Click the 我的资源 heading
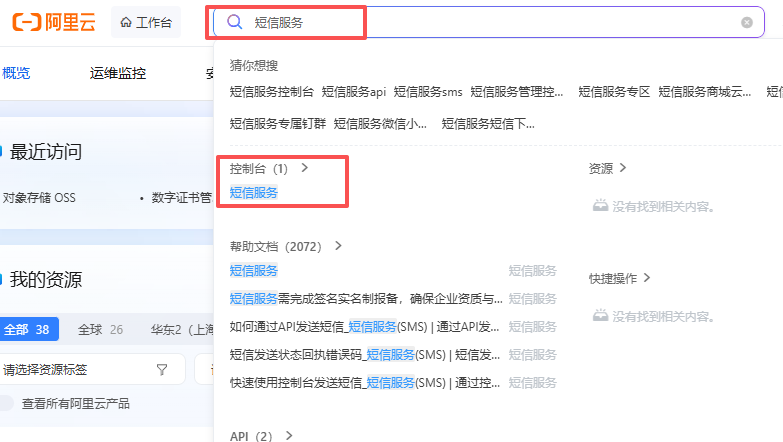 click(46, 280)
